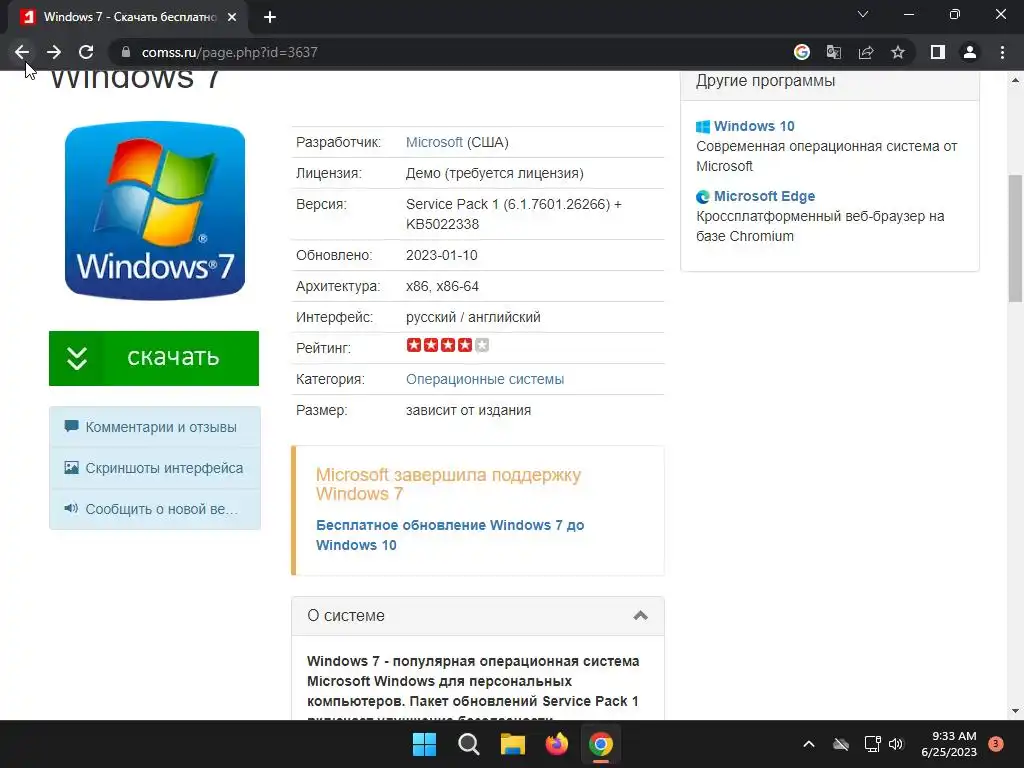Click the address bar URL comss.ru
This screenshot has height=768, width=1024.
229,52
